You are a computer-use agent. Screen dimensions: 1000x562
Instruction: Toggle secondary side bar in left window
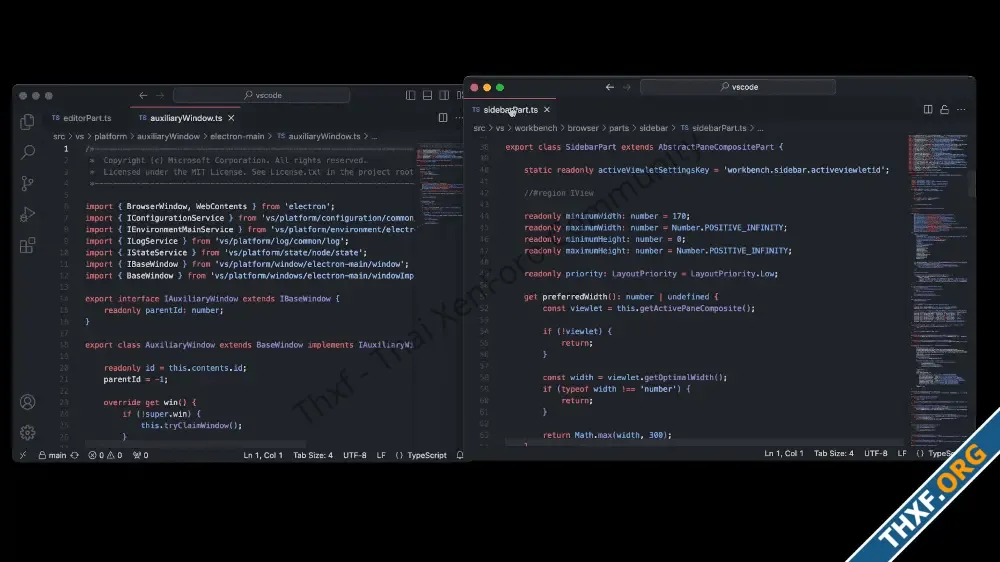(444, 95)
